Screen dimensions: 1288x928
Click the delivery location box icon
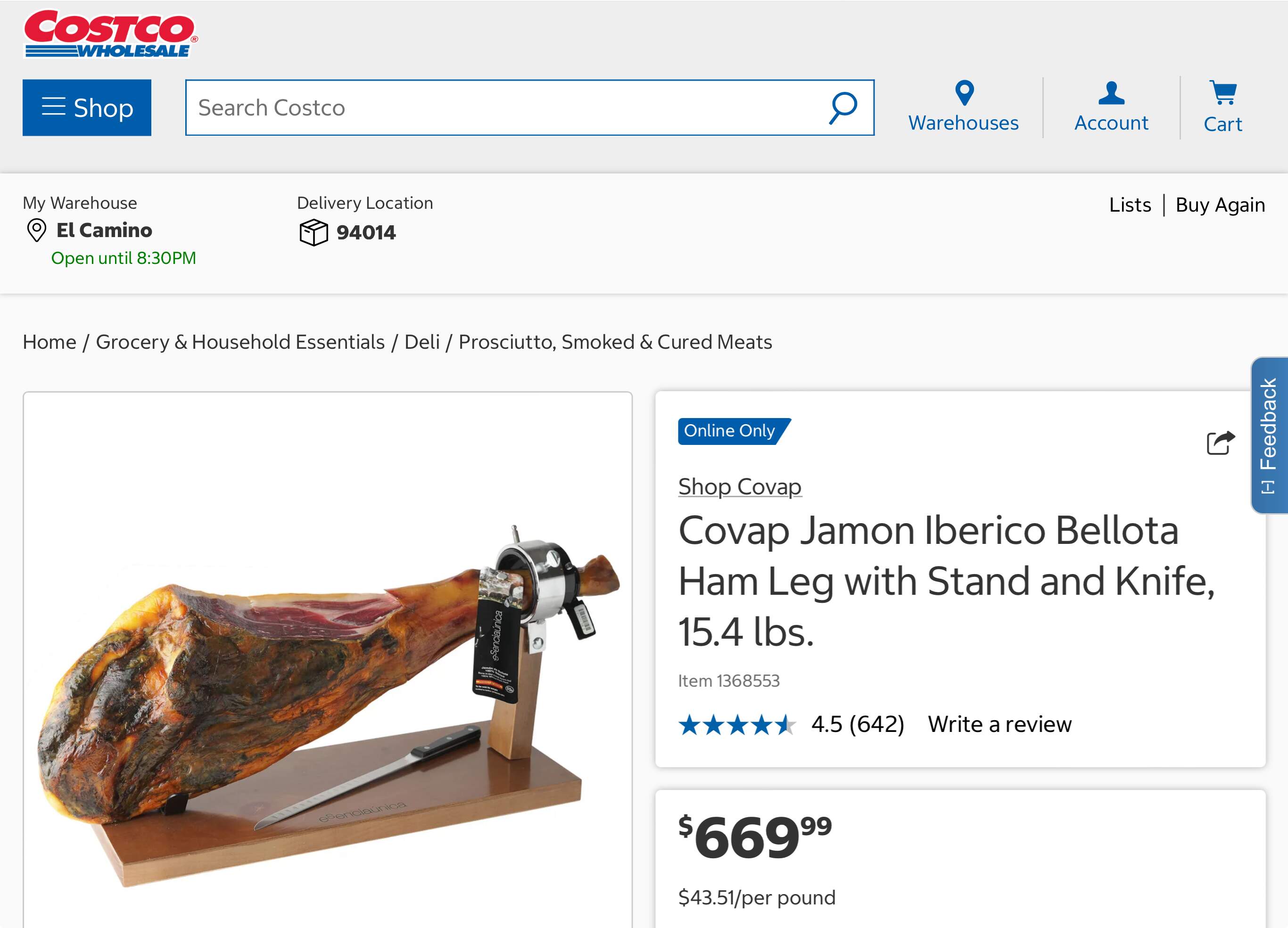314,233
